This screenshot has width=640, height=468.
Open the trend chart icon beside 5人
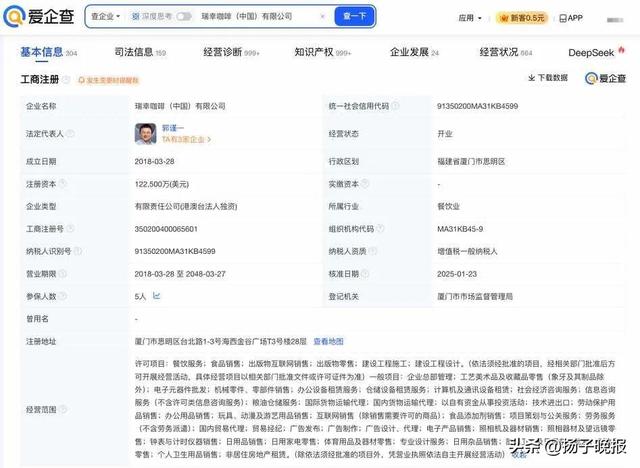(x=157, y=296)
